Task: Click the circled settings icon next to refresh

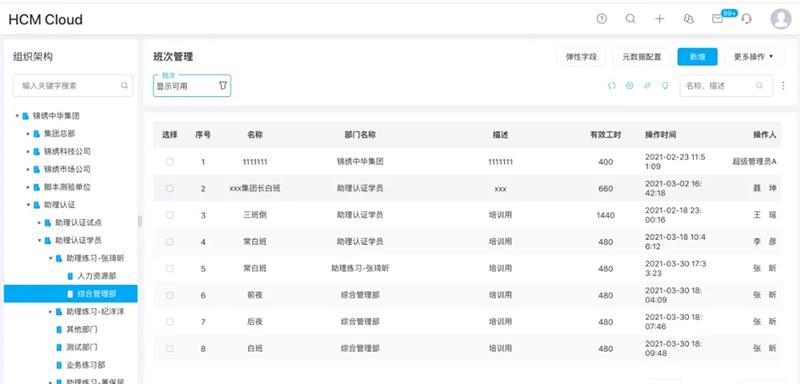Action: [630, 86]
